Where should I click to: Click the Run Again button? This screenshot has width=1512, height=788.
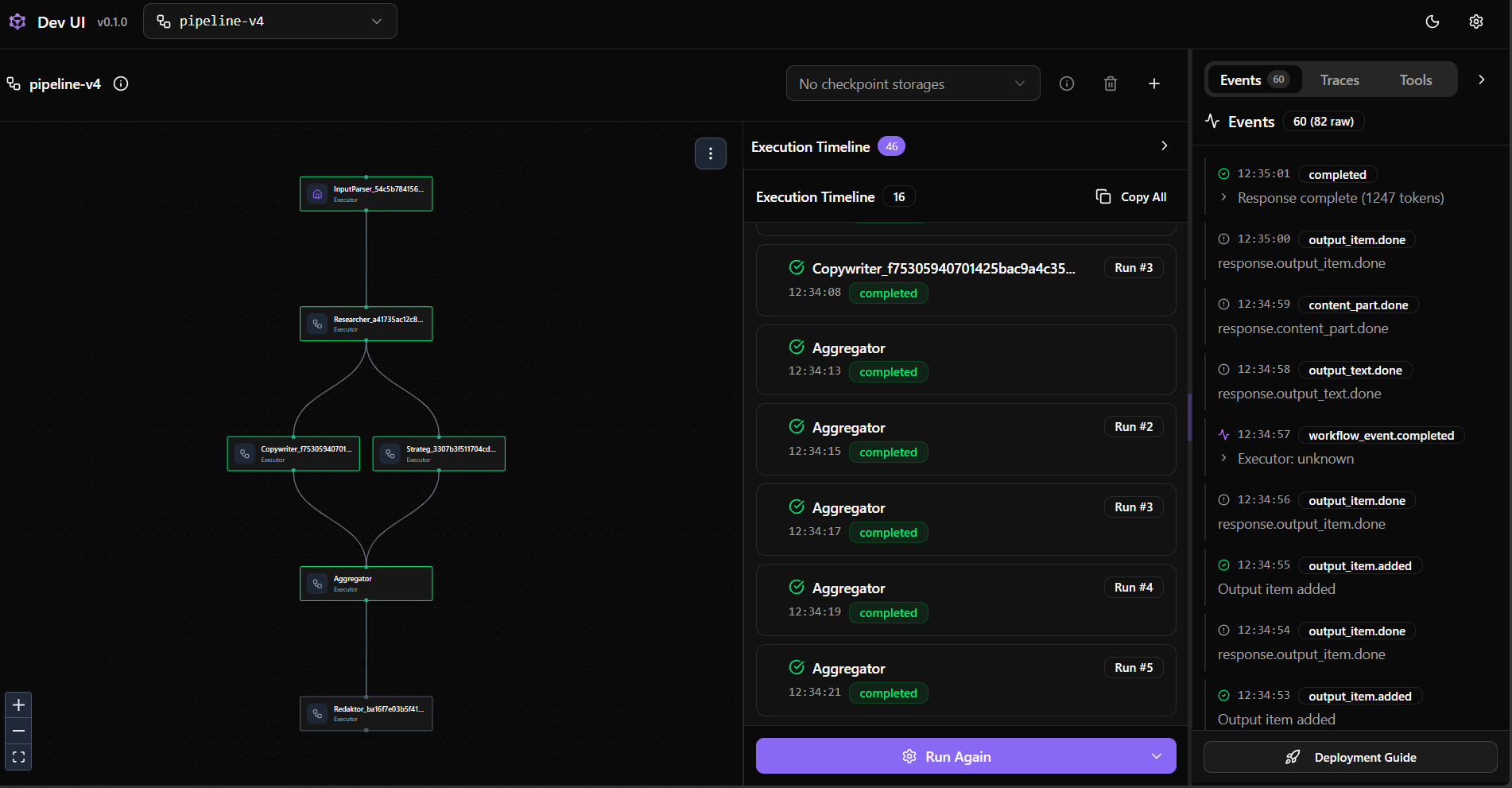point(946,756)
